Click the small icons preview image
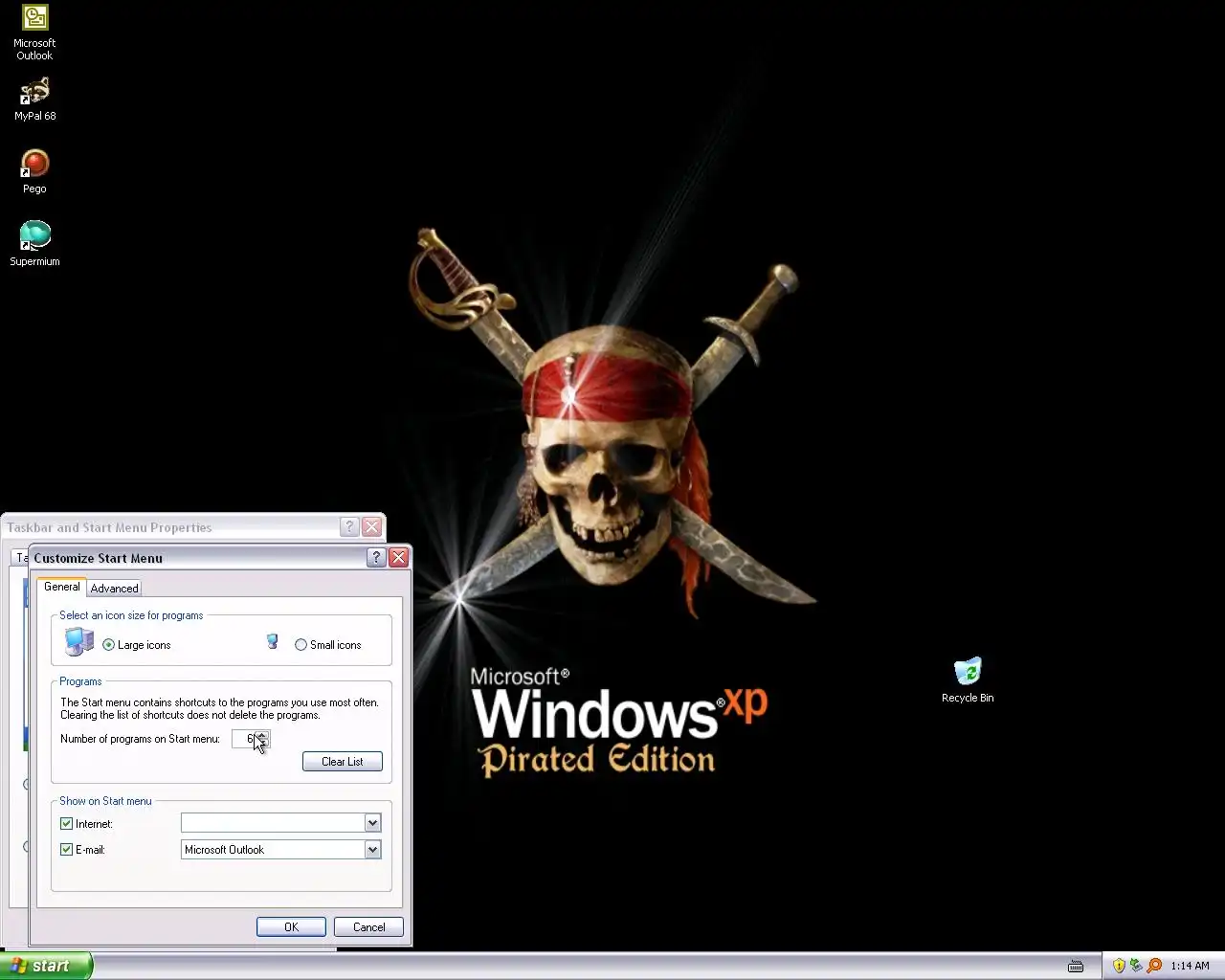 (273, 641)
